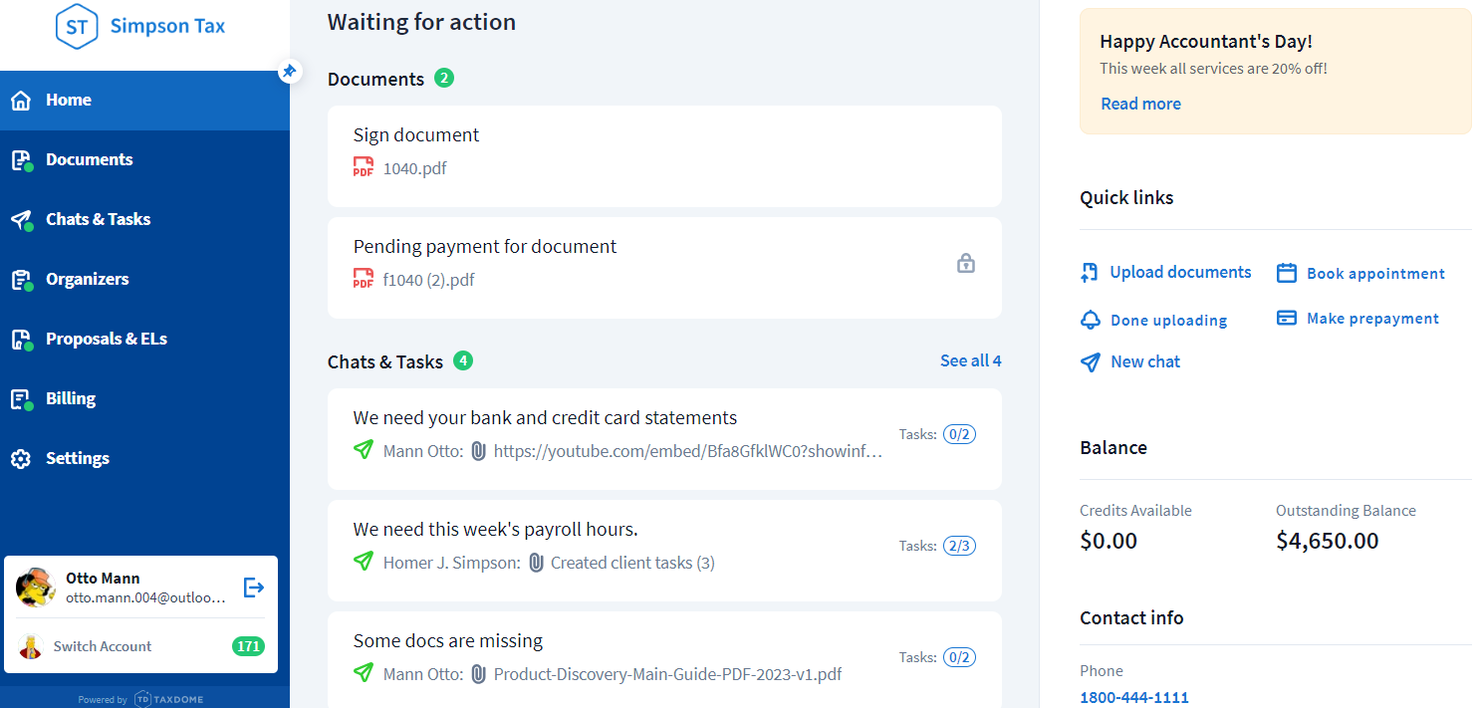The width and height of the screenshot is (1480, 708).
Task: Go to Chats & Tasks in sidebar
Action: (98, 219)
